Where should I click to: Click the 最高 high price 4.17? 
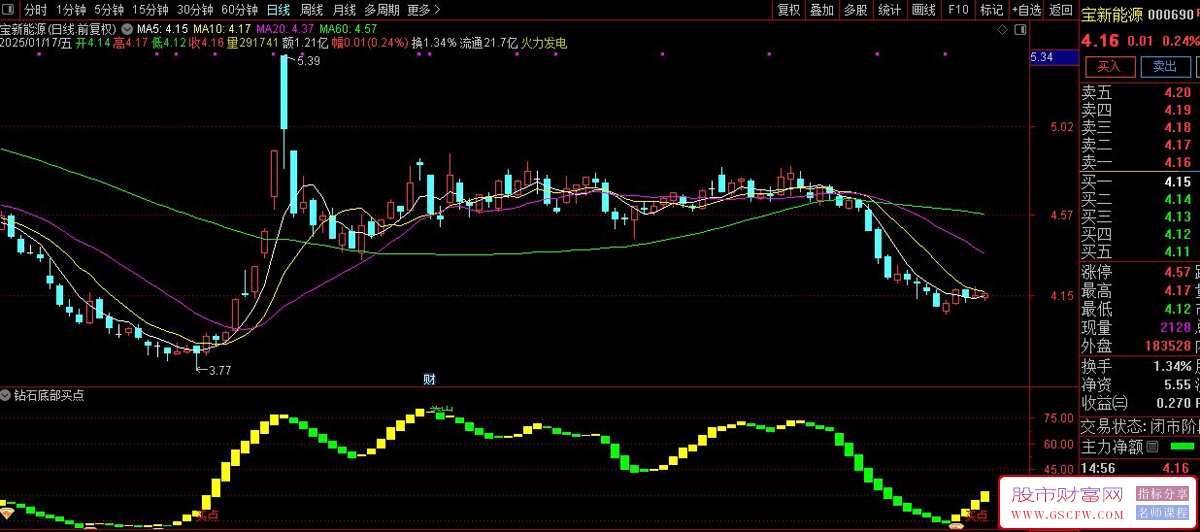point(1176,291)
